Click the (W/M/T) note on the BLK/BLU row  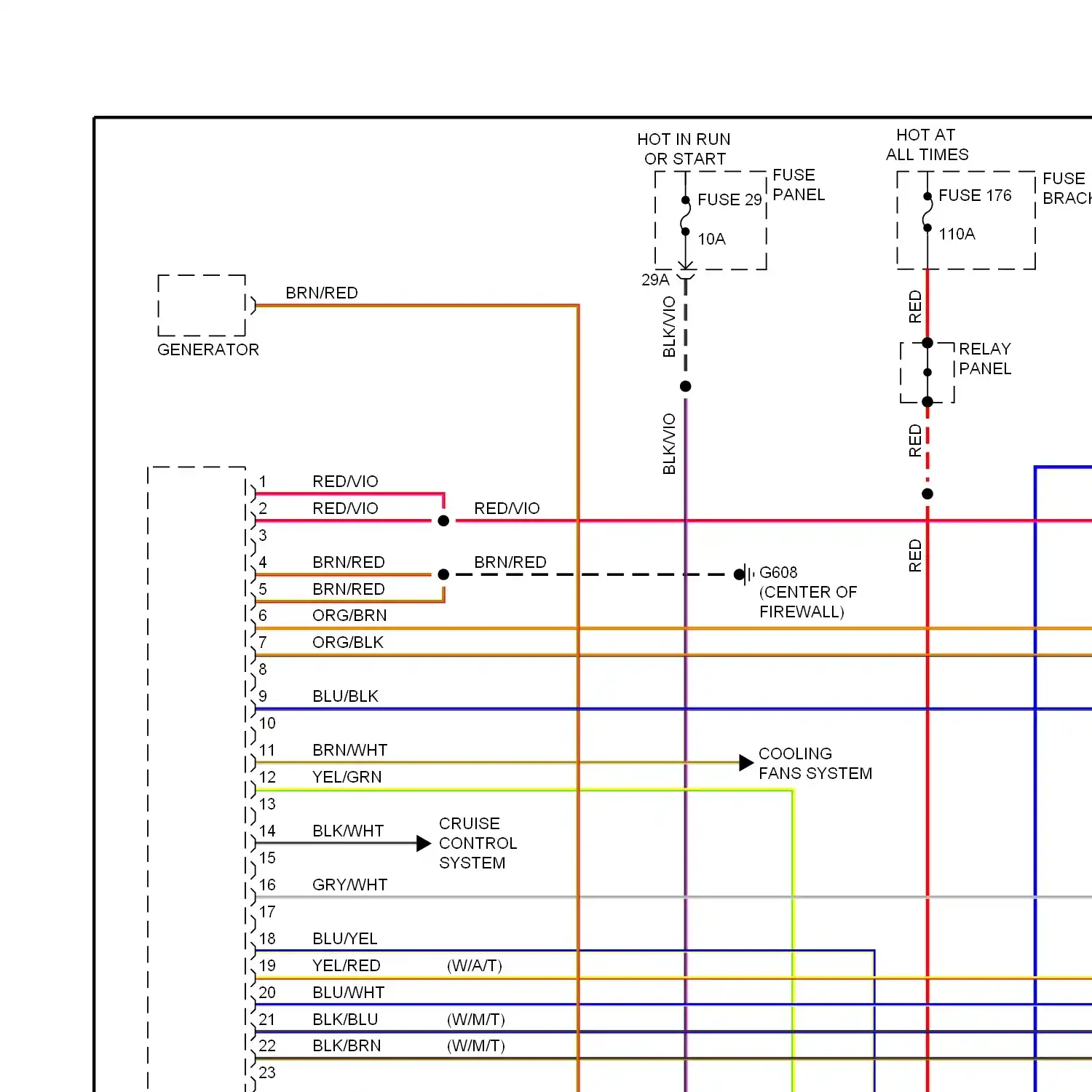coord(476,1019)
